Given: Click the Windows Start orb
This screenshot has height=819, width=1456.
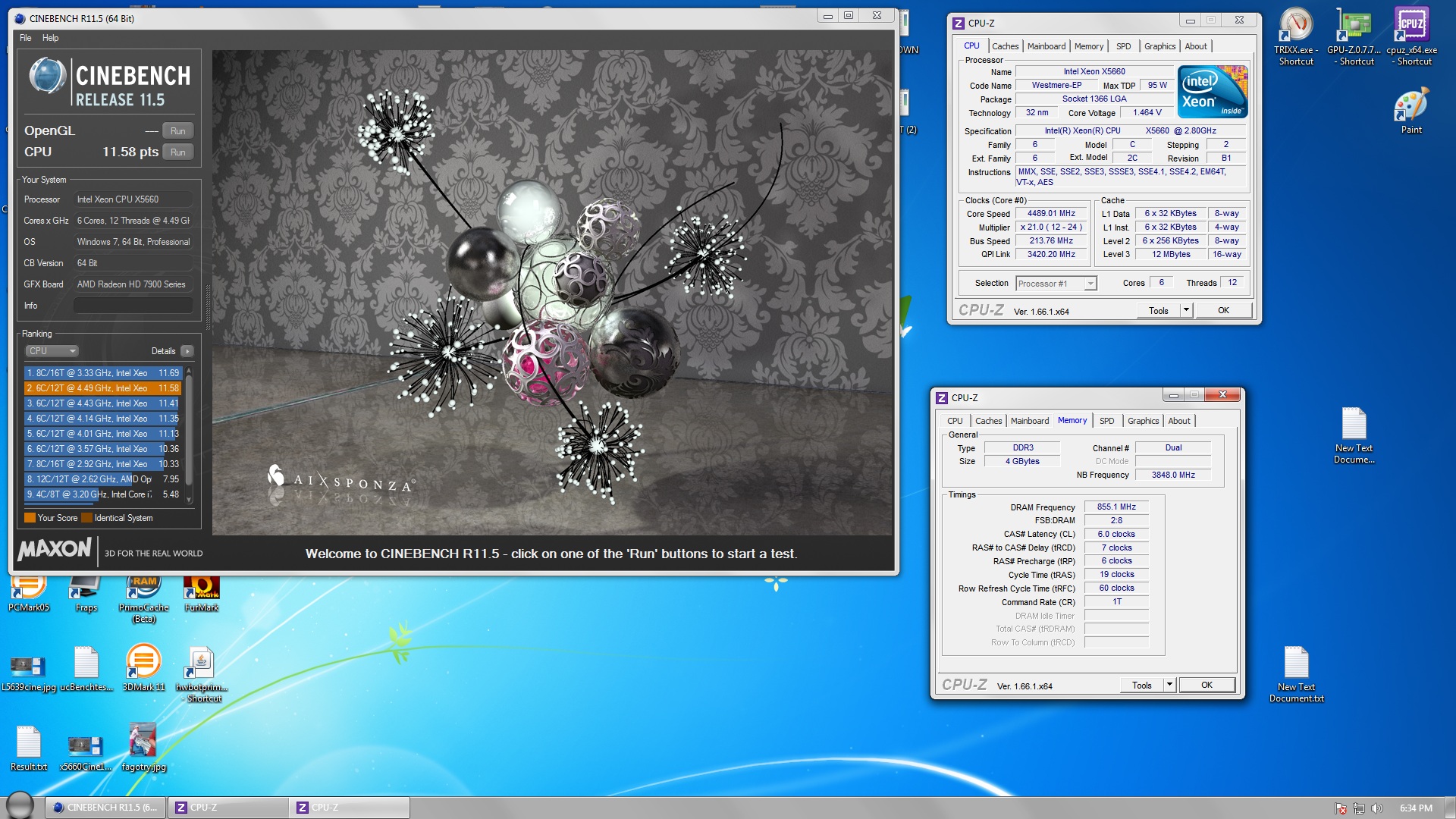Looking at the screenshot, I should coord(20,805).
